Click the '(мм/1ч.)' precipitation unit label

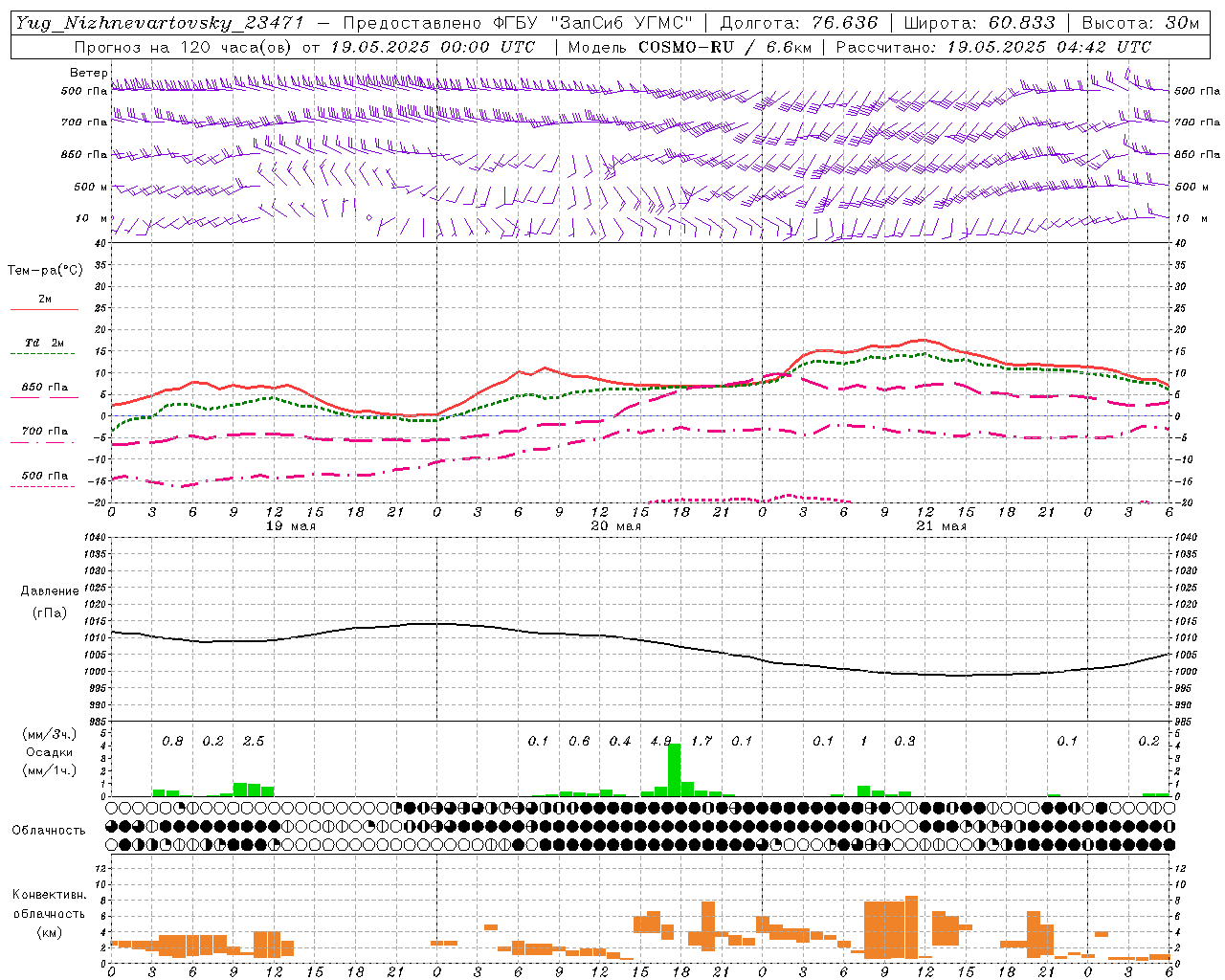click(50, 770)
